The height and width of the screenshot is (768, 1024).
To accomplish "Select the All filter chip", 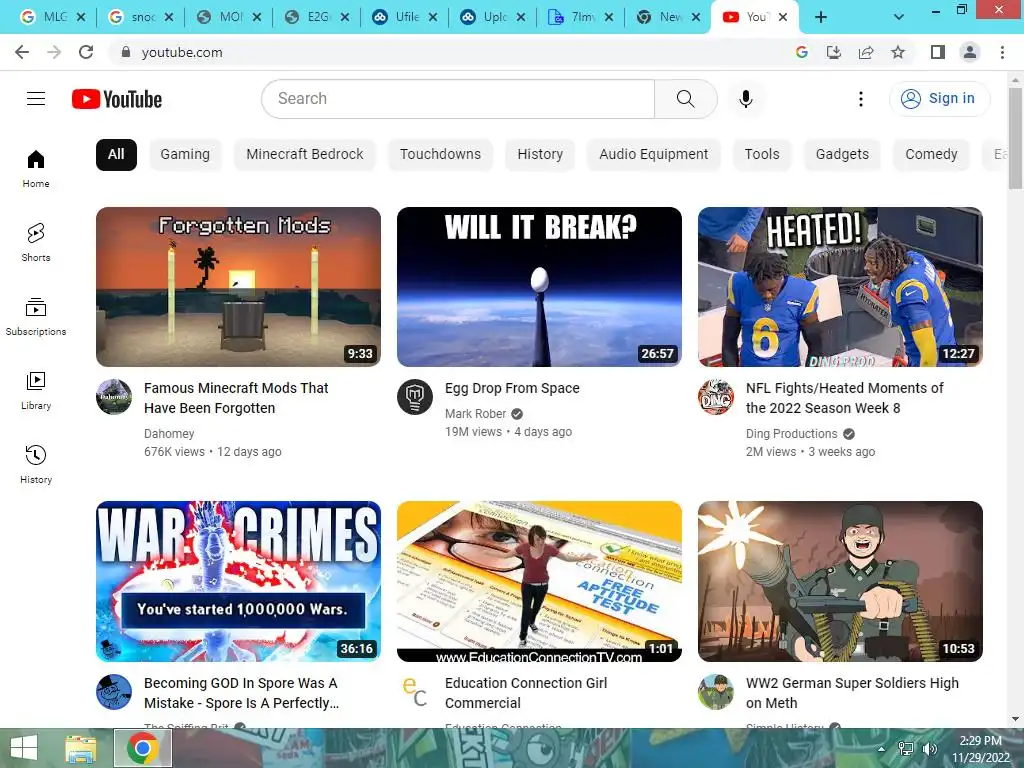I will 116,154.
